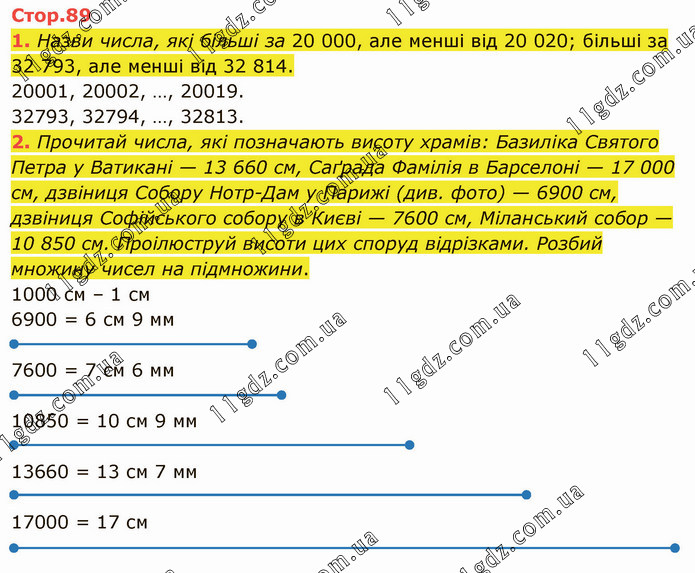Viewport: 695px width, 573px height.
Task: Click right endpoint dot of the 17000 segment
Action: (674, 547)
